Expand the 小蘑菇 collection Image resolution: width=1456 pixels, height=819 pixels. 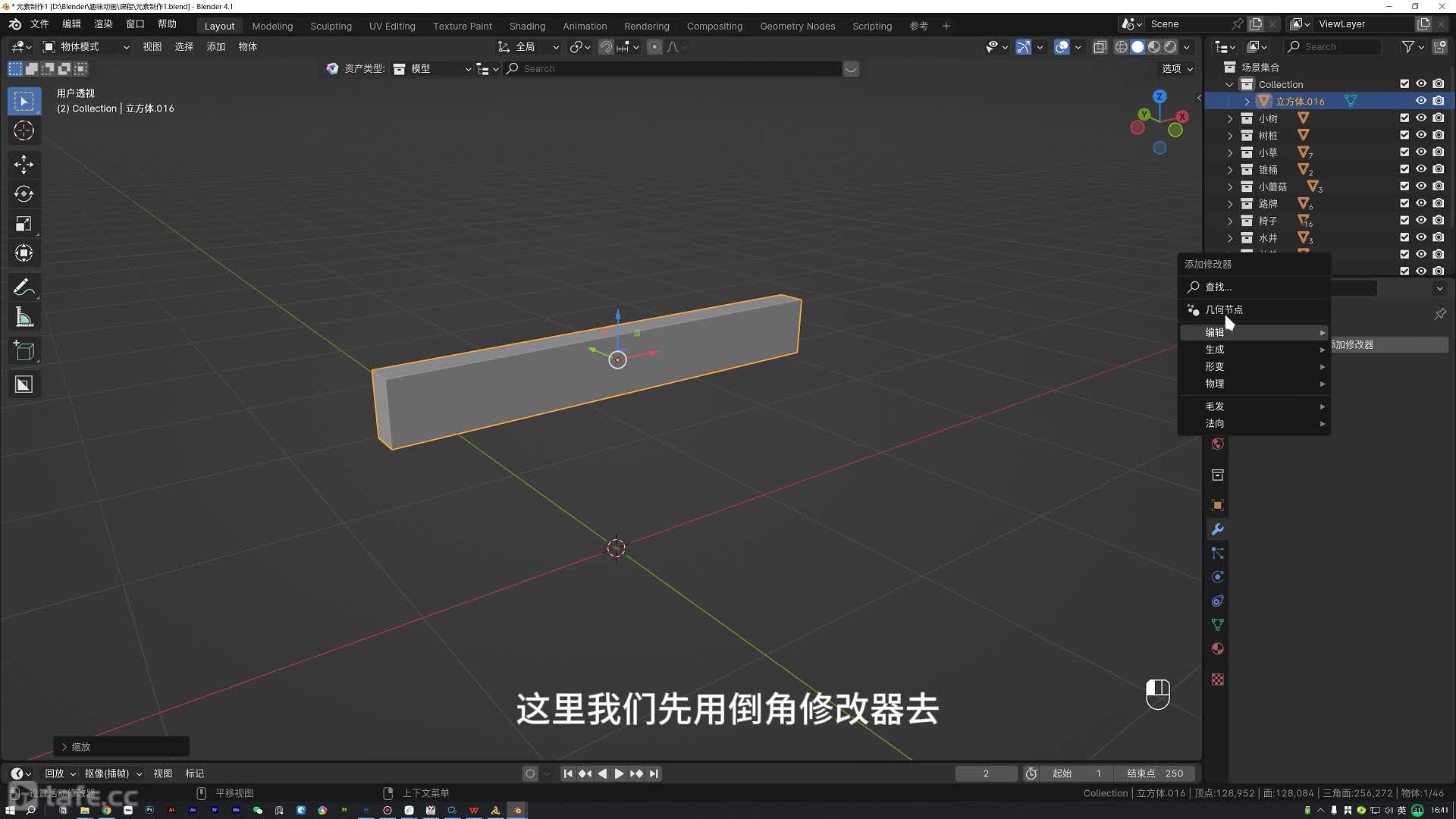(1230, 187)
